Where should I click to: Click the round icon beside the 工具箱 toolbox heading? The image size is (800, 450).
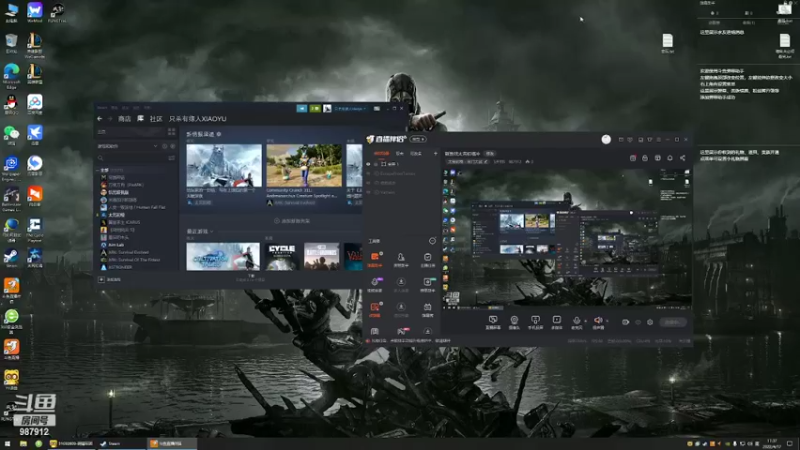click(432, 241)
